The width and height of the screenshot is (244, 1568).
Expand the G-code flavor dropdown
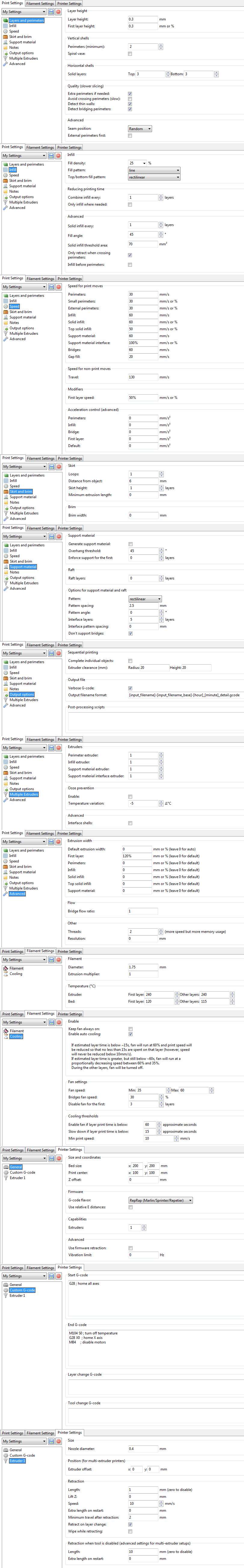tap(160, 1200)
